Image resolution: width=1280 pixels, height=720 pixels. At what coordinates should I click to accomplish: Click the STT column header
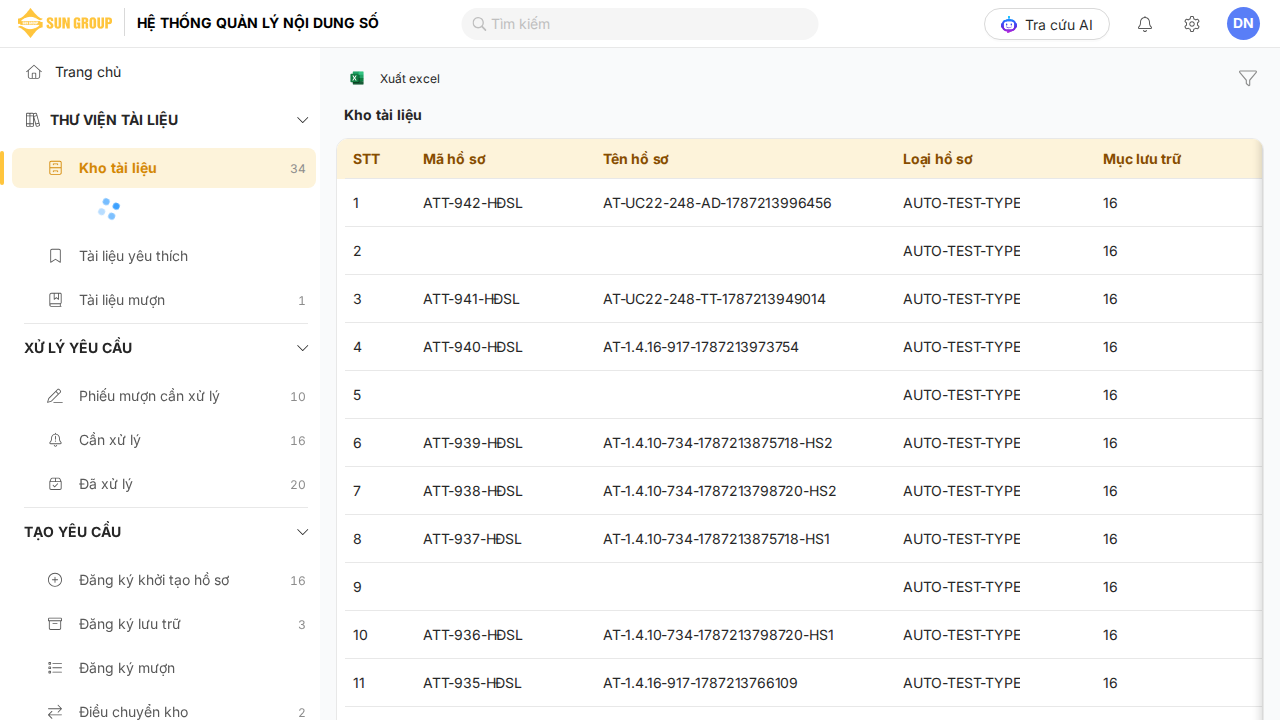tap(366, 159)
